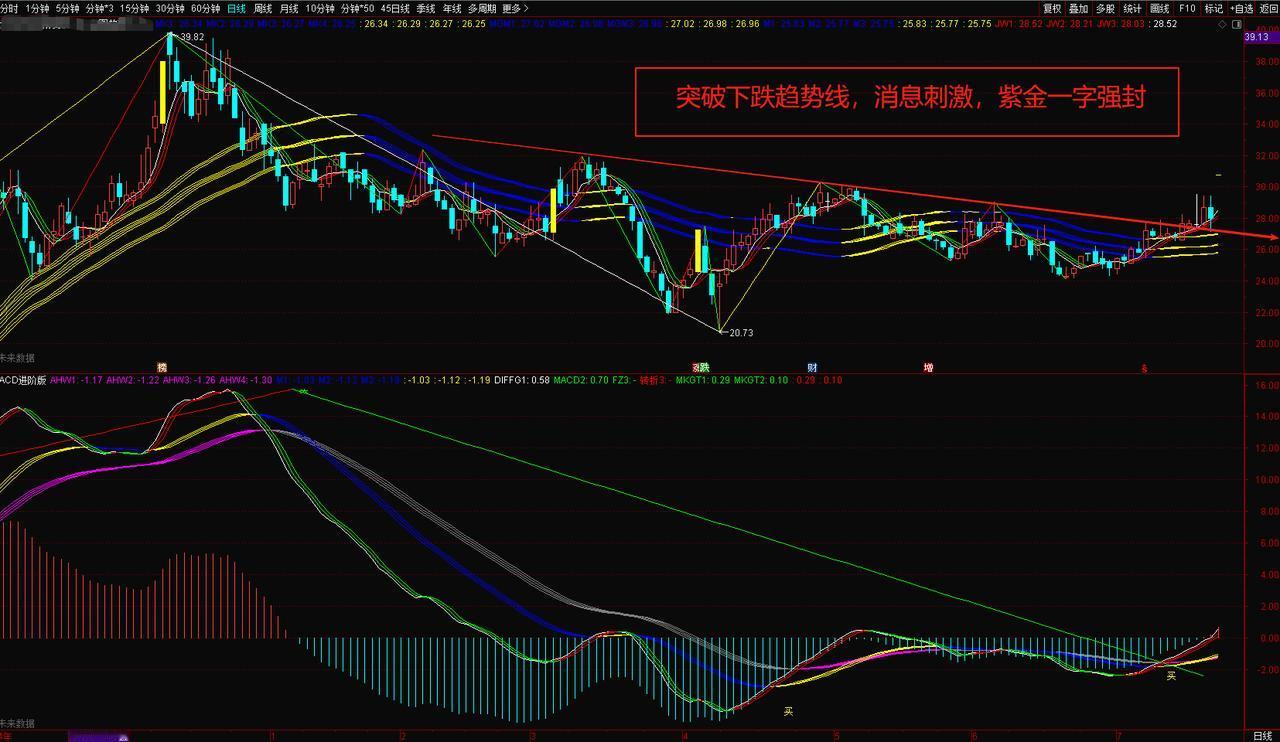The height and width of the screenshot is (742, 1280).
Task: Open the 多周期 multi-period view
Action: pos(481,8)
